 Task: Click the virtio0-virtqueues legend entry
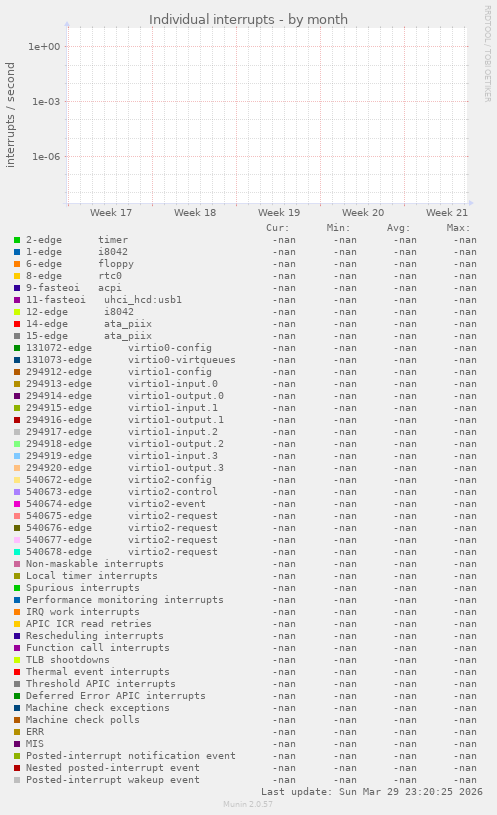(182, 360)
